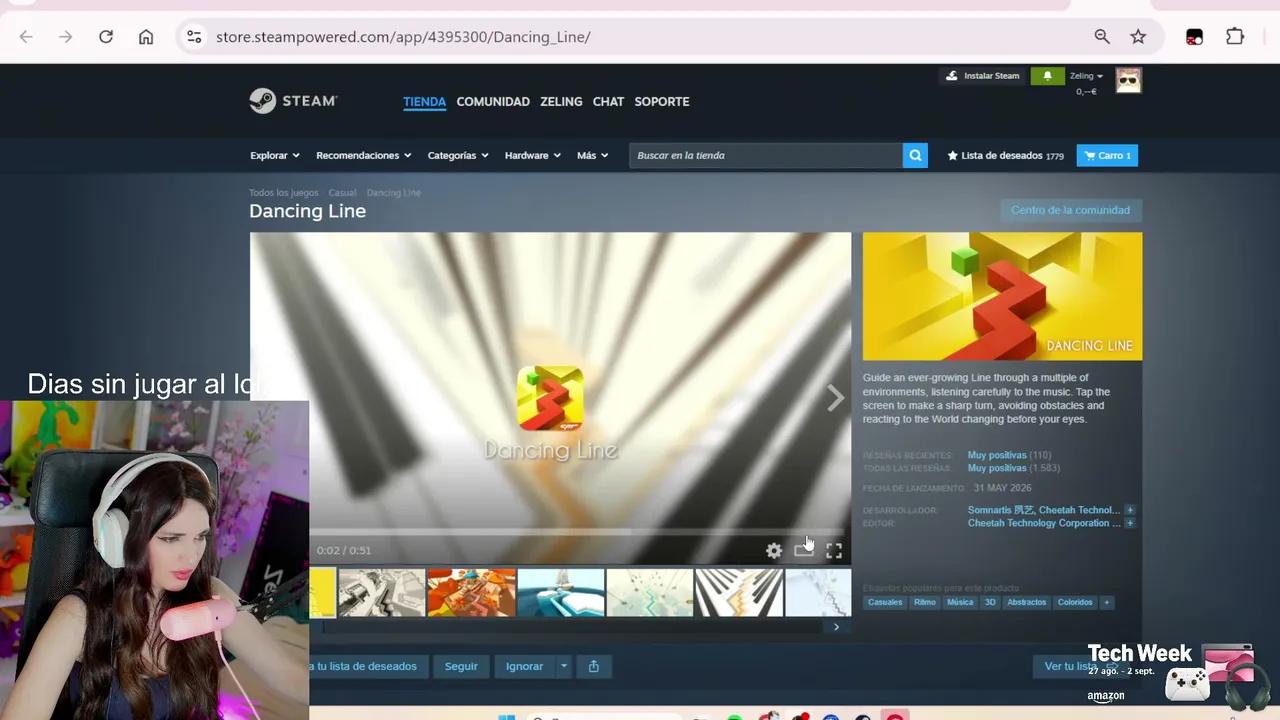Open Steam notifications bell
Viewport: 1280px width, 720px height.
(x=1048, y=76)
